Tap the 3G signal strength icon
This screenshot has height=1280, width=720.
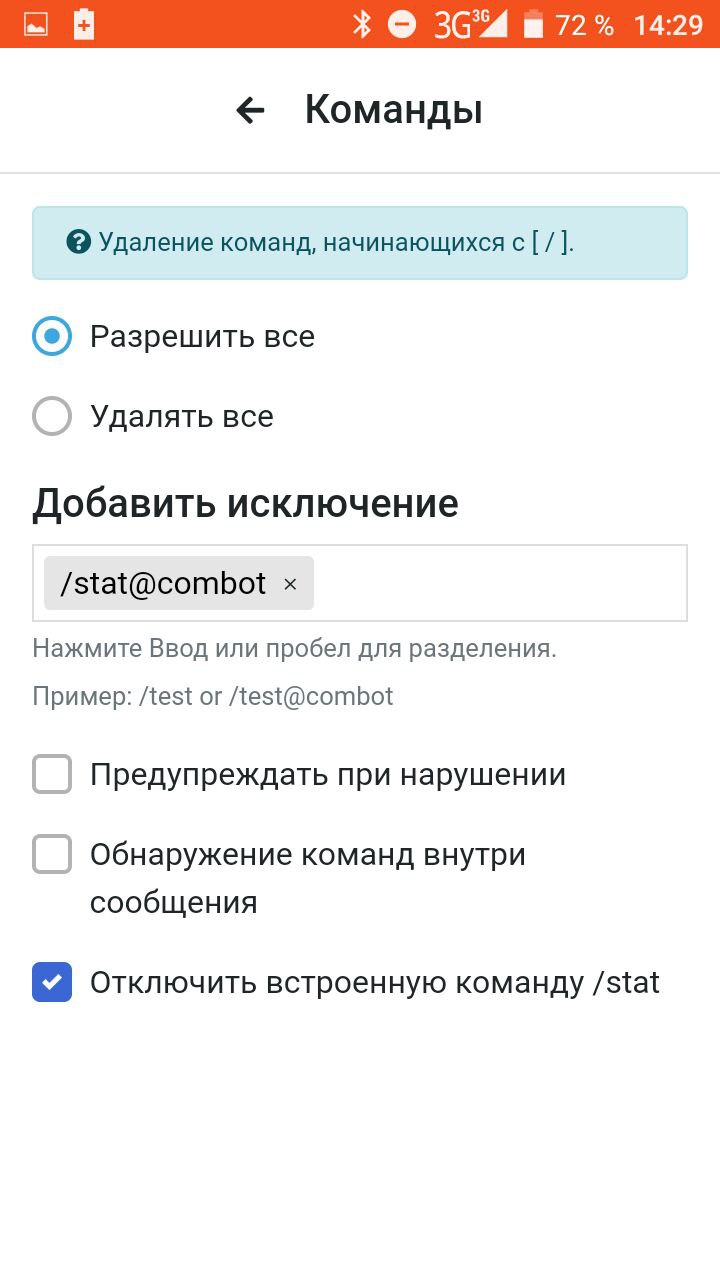coord(470,24)
